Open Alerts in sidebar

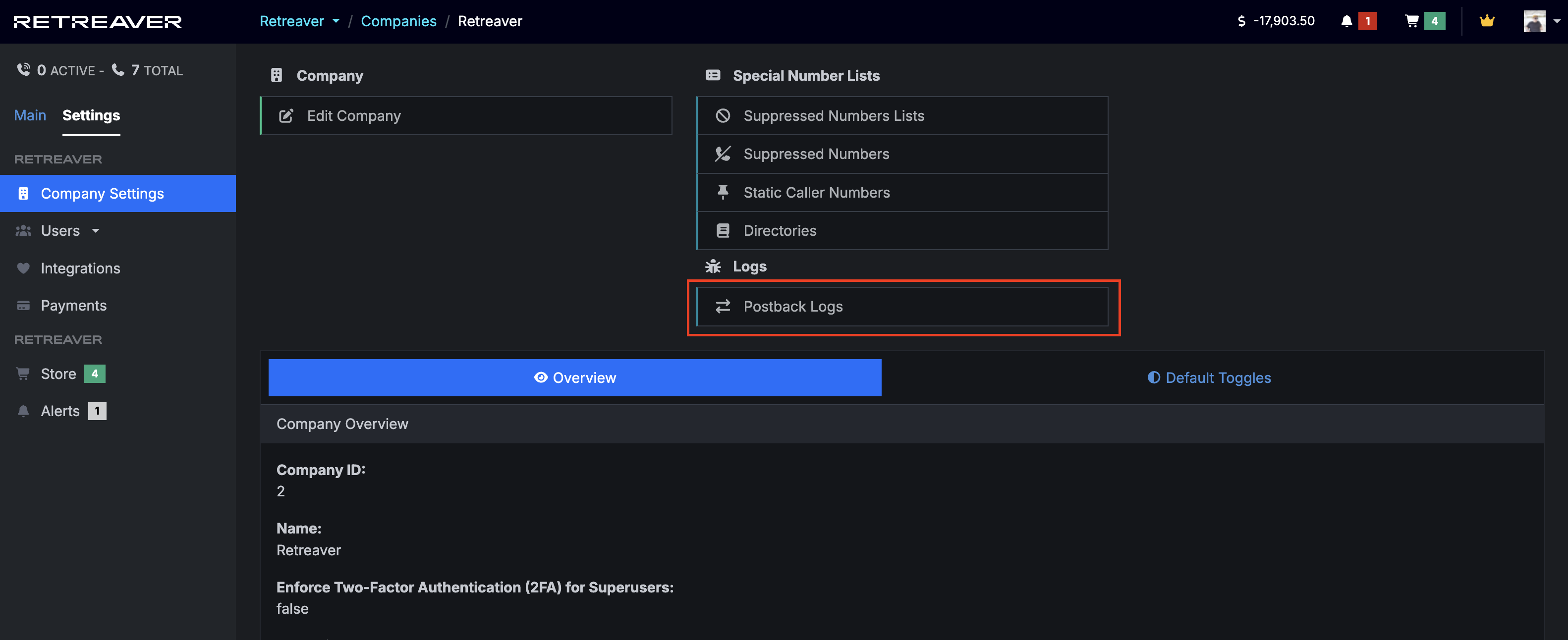pos(60,411)
